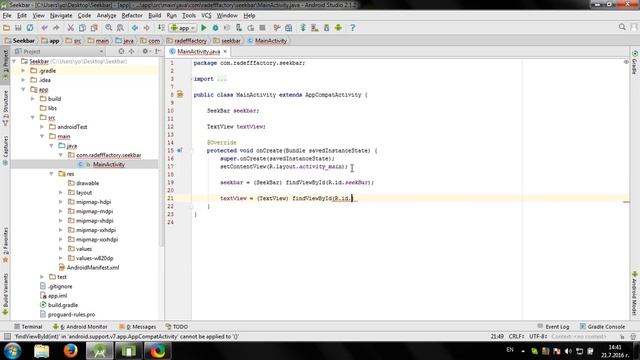Open the Event Log

pyautogui.click(x=553, y=327)
